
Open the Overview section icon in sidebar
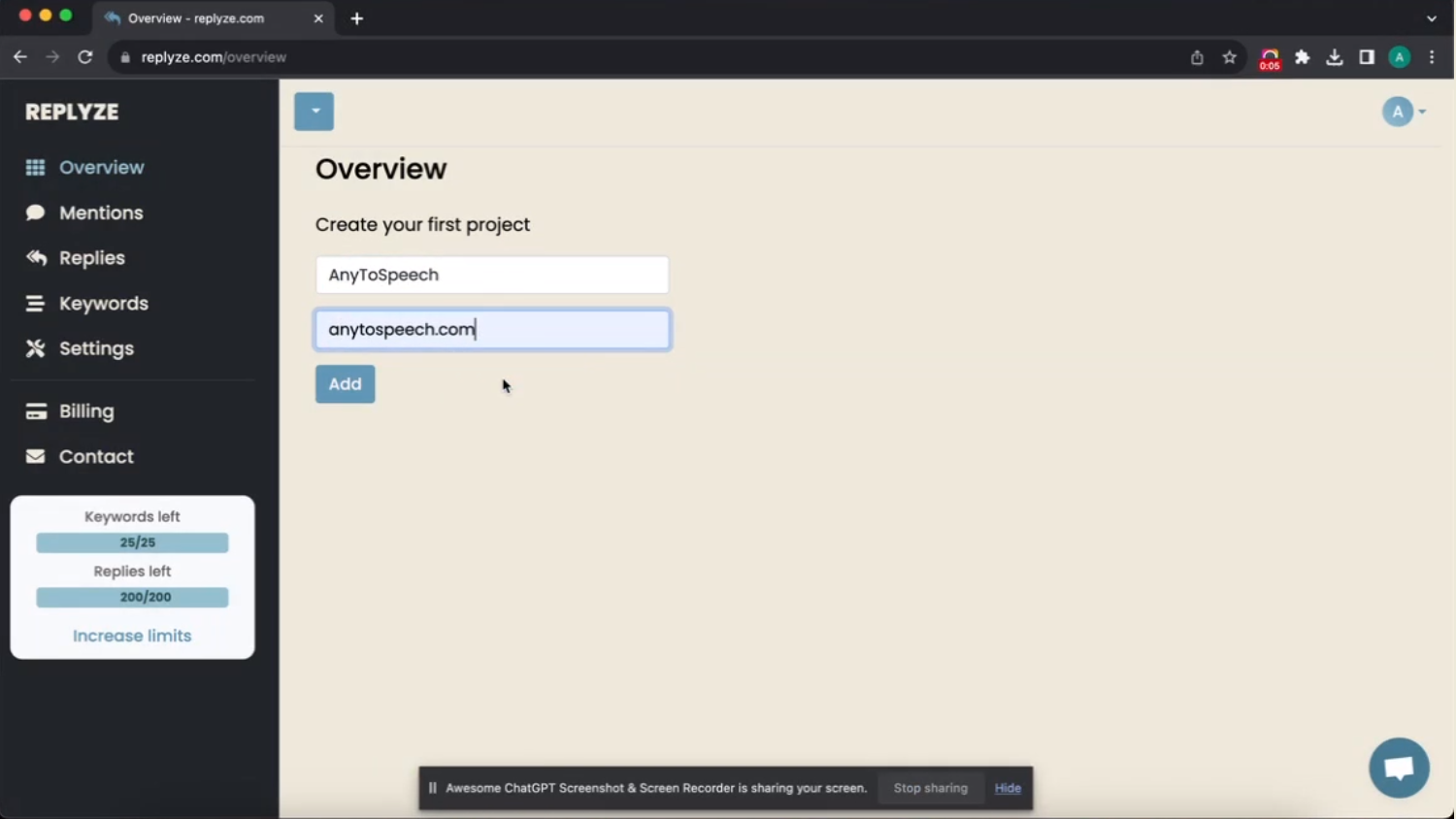click(35, 167)
